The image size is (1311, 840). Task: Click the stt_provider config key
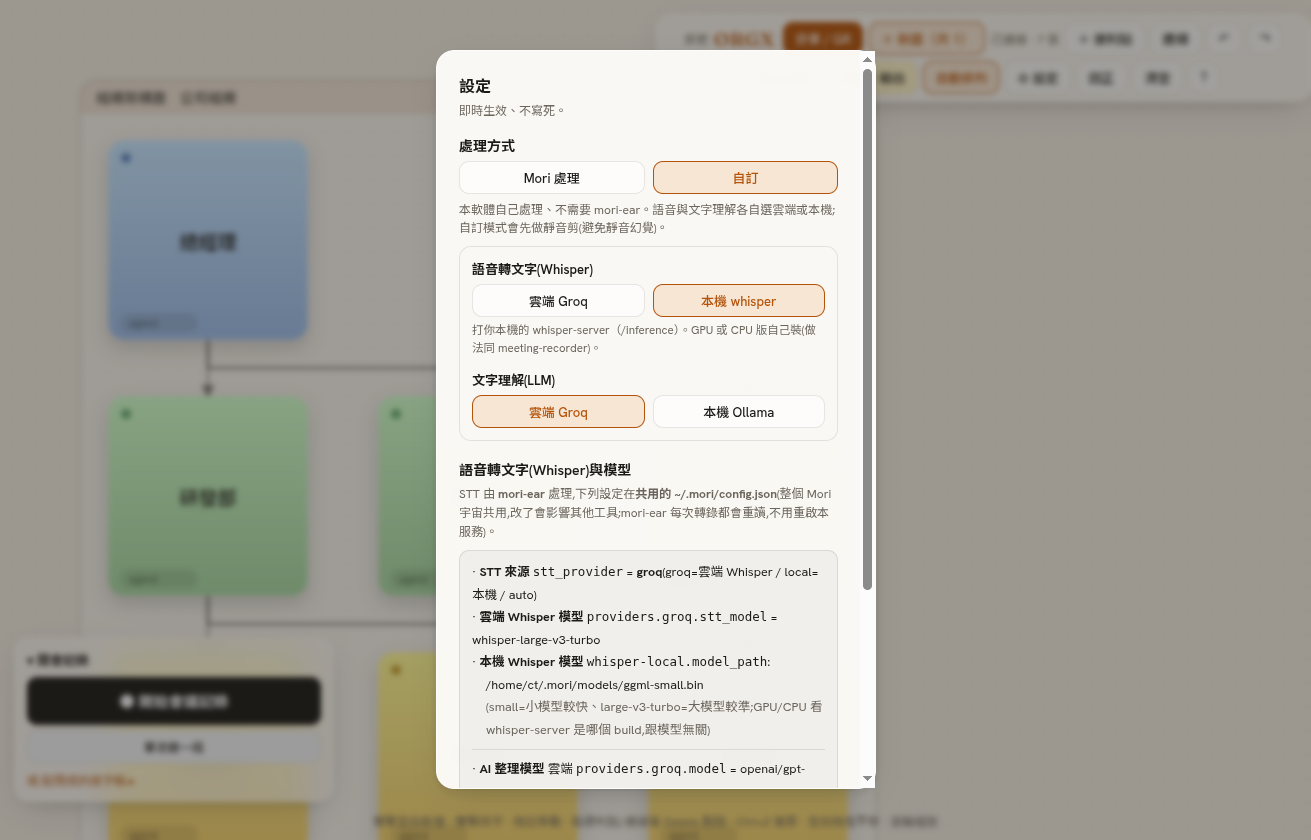click(577, 572)
